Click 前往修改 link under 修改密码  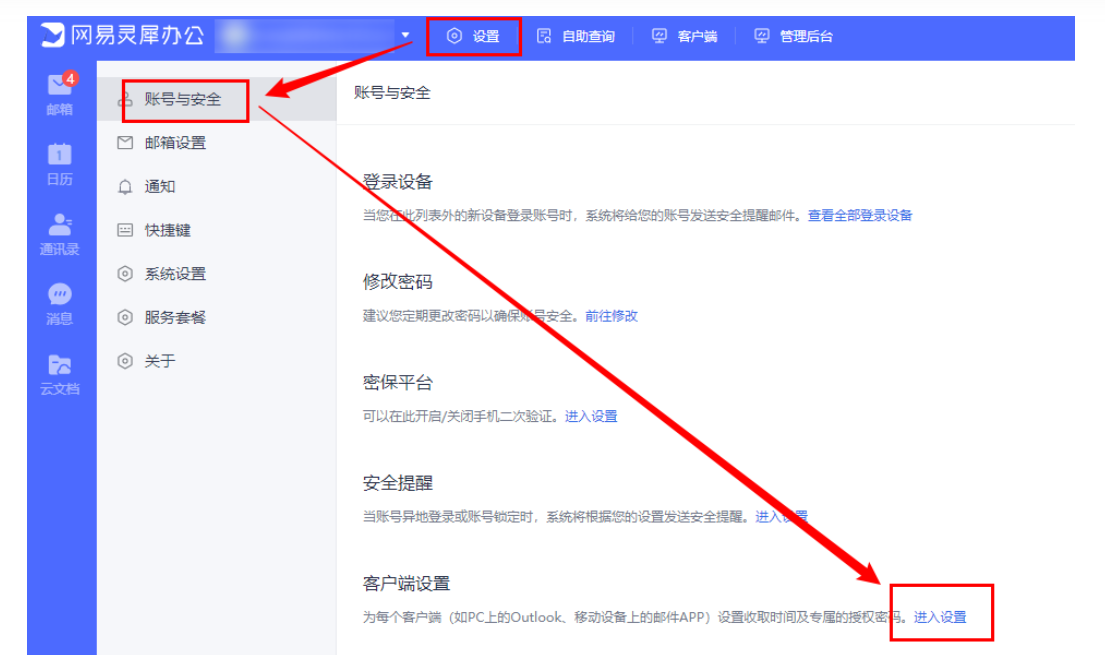pos(611,316)
